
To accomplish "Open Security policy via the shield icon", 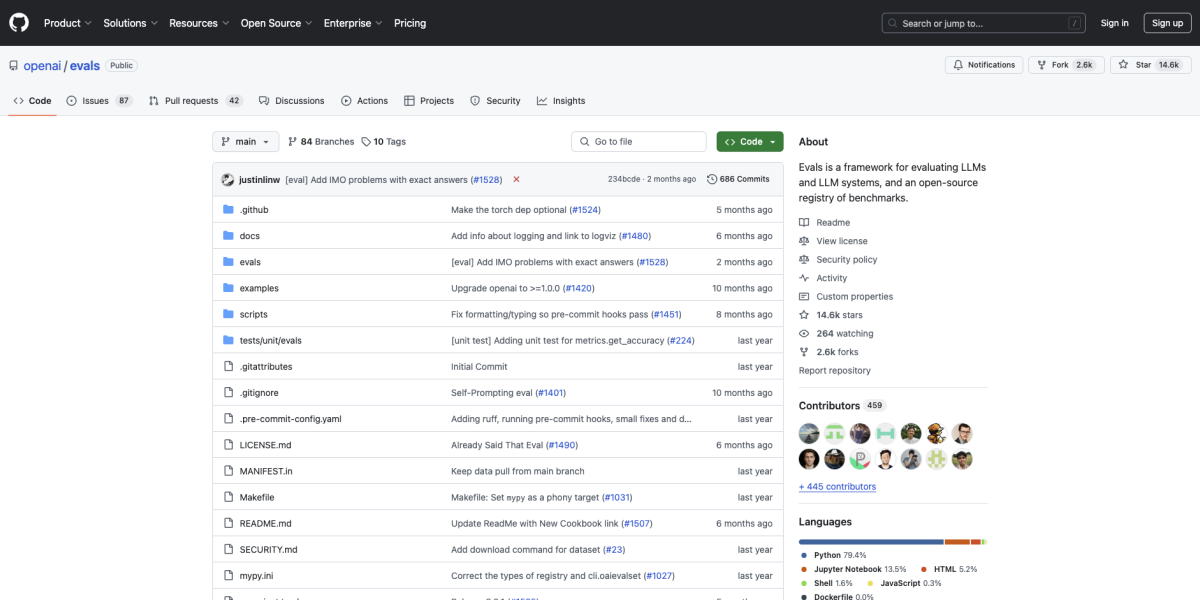I will pyautogui.click(x=807, y=259).
